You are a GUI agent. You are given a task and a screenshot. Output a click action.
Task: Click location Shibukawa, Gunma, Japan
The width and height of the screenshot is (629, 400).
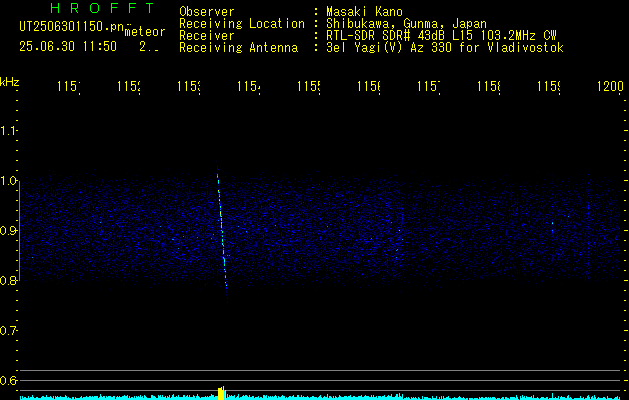(406, 24)
